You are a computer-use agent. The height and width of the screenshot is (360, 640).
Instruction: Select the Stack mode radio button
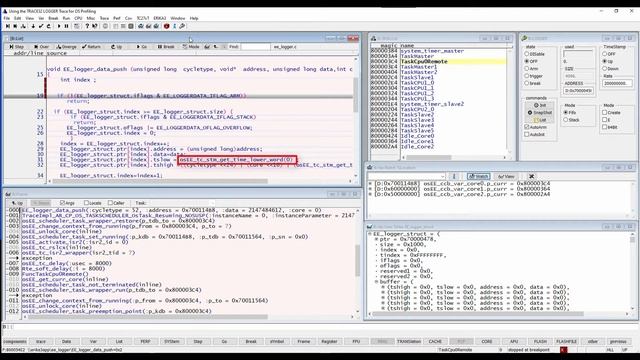[565, 120]
